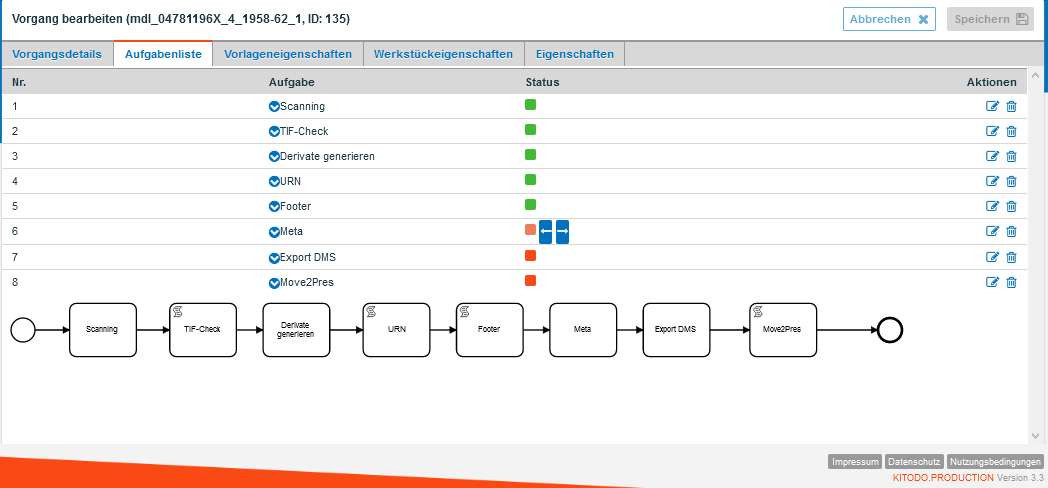1048x488 pixels.
Task: Expand details for the Meta task
Action: (x=274, y=232)
